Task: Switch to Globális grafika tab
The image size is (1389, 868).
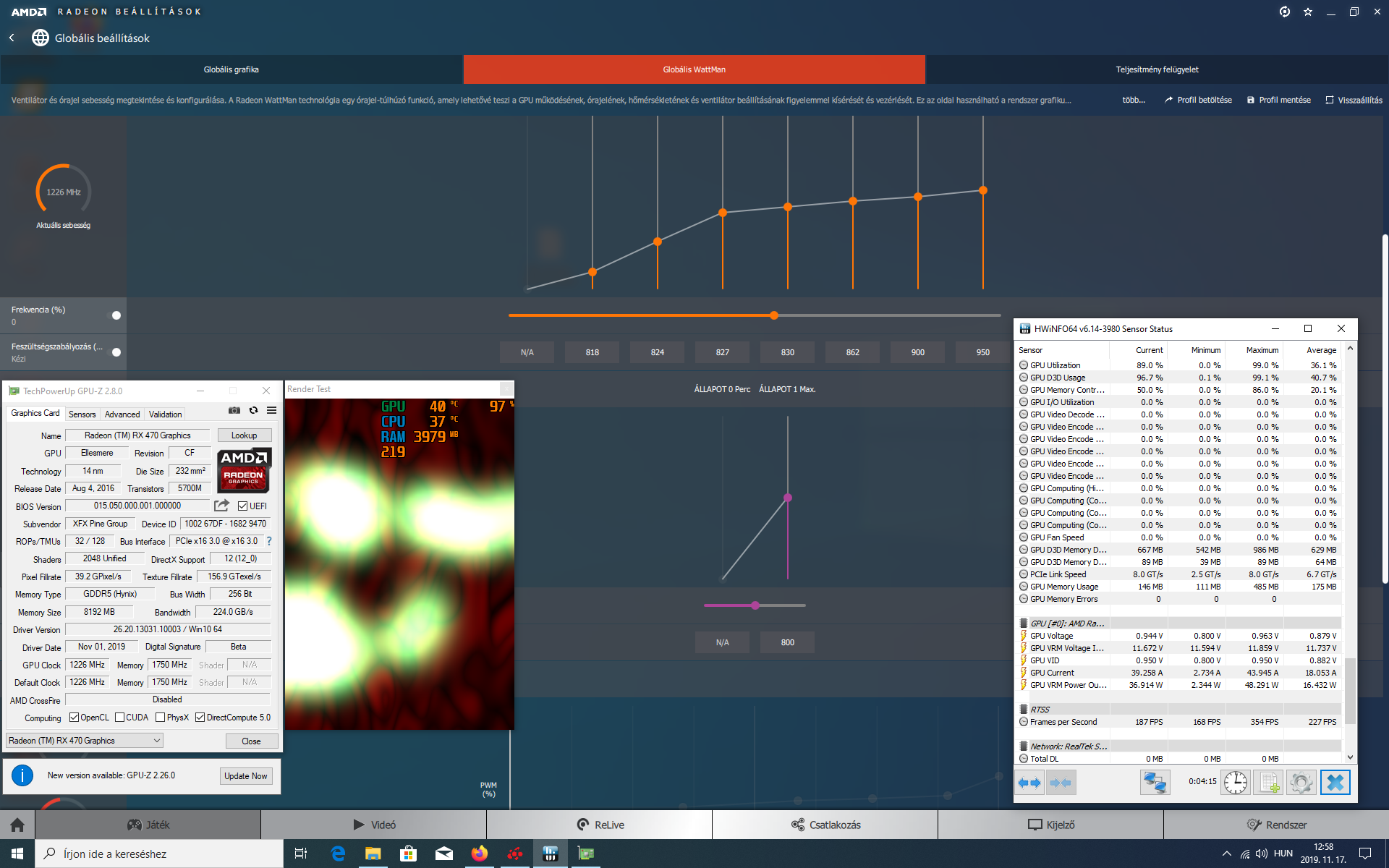Action: click(x=231, y=69)
